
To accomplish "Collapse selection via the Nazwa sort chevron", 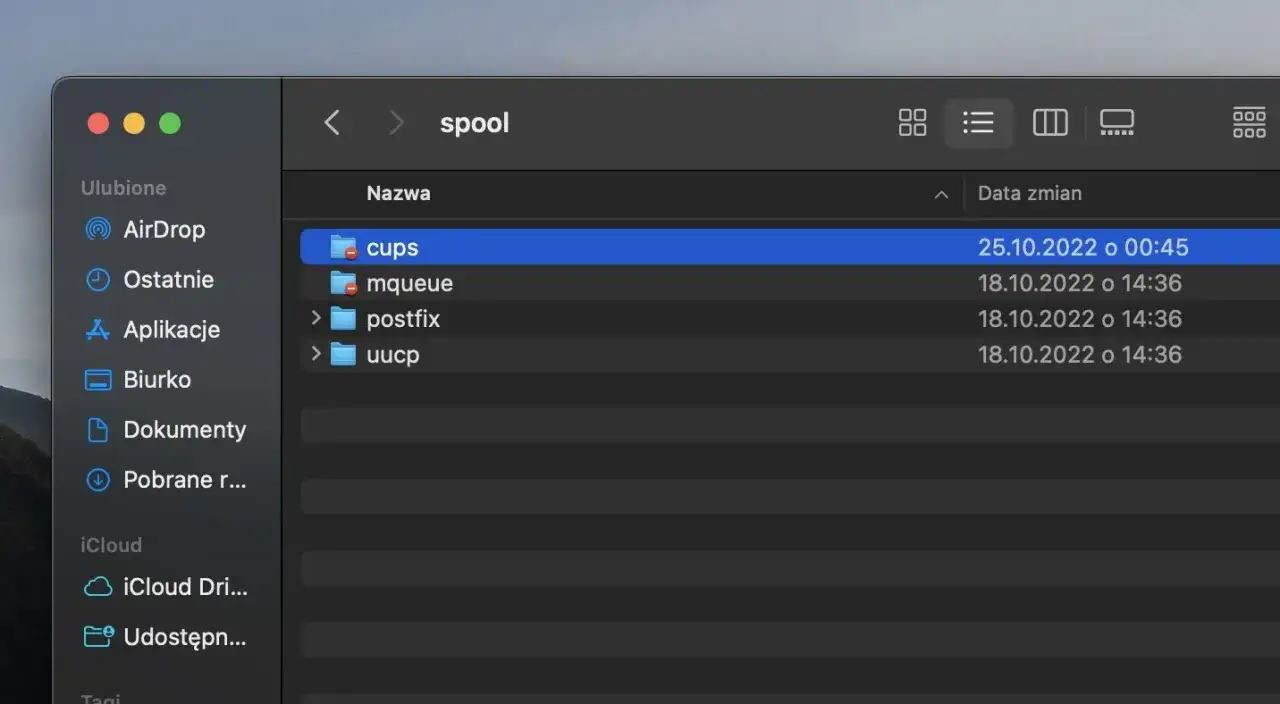I will tap(940, 194).
